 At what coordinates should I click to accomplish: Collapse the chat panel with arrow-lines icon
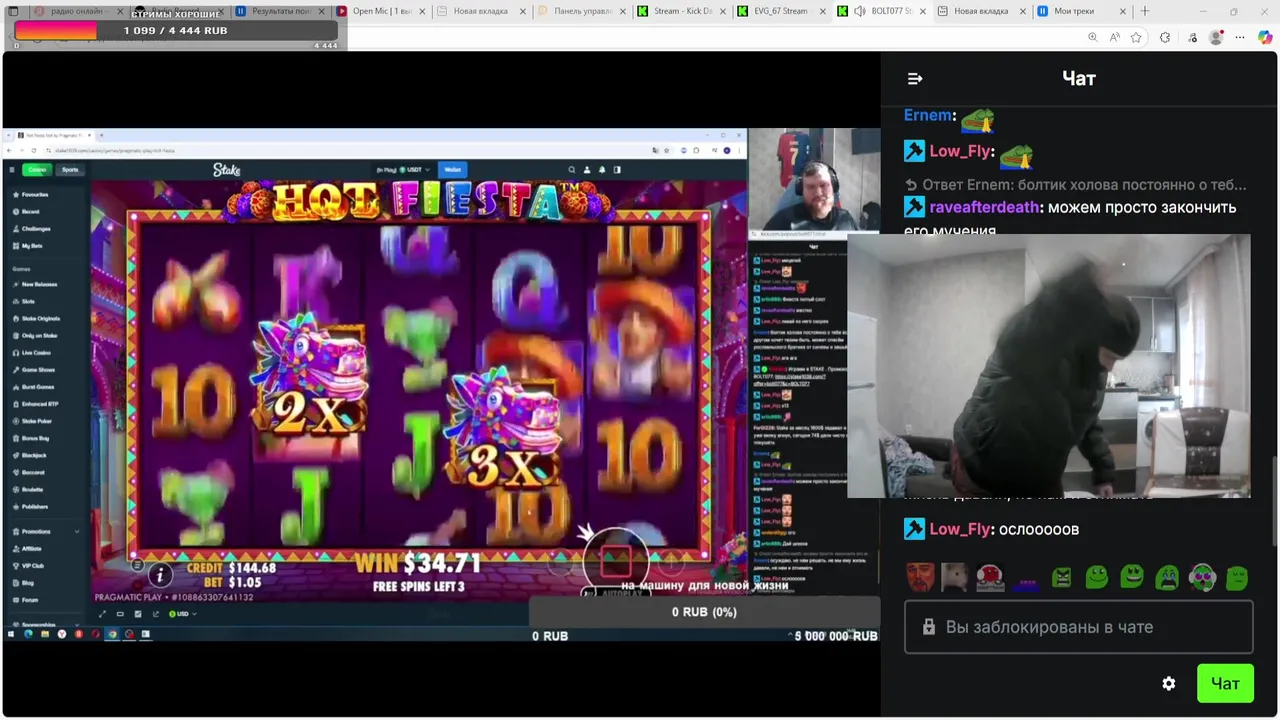pyautogui.click(x=915, y=79)
